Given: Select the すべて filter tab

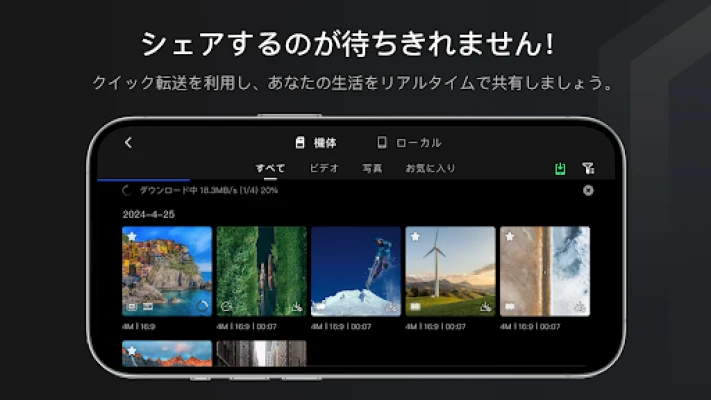Looking at the screenshot, I should [x=270, y=168].
